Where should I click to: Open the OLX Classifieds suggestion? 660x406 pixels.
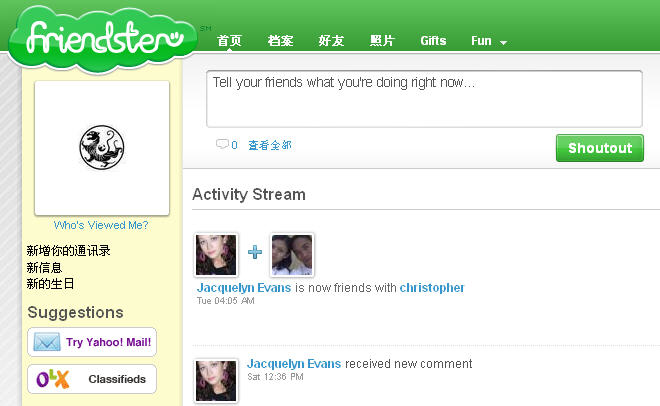click(92, 379)
